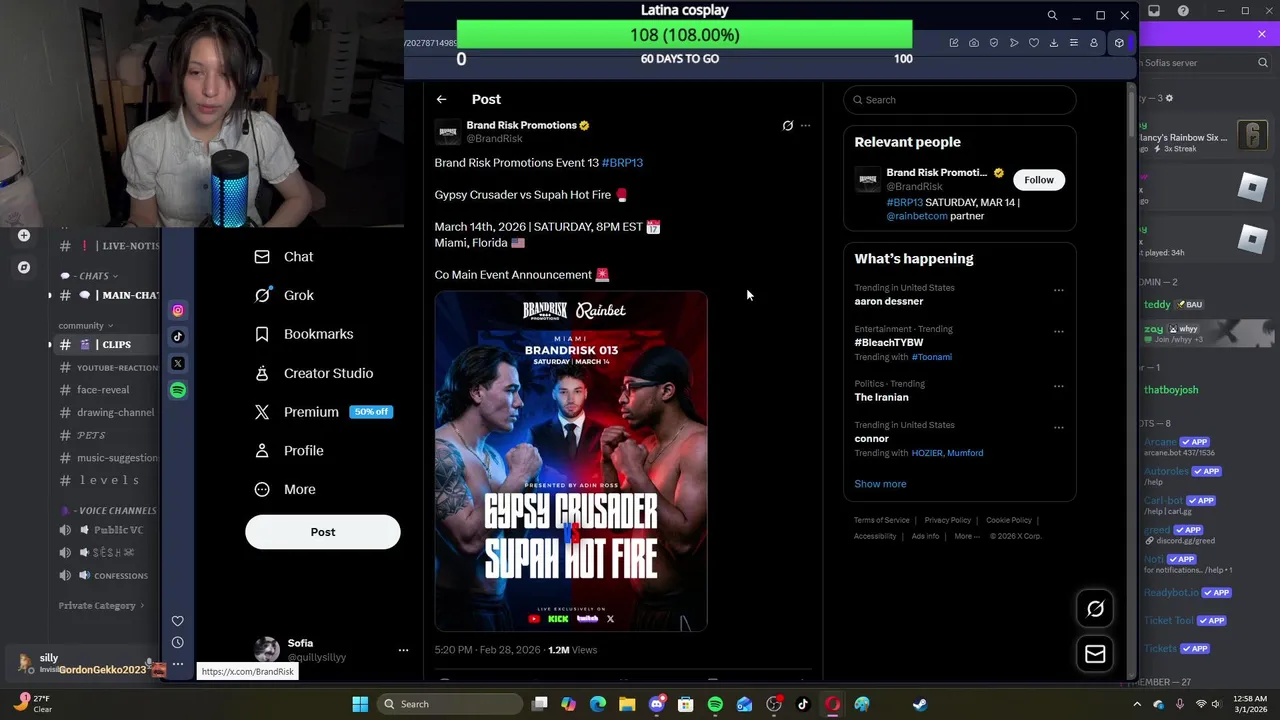Open Instagram in the Opera sidebar

[x=178, y=310]
